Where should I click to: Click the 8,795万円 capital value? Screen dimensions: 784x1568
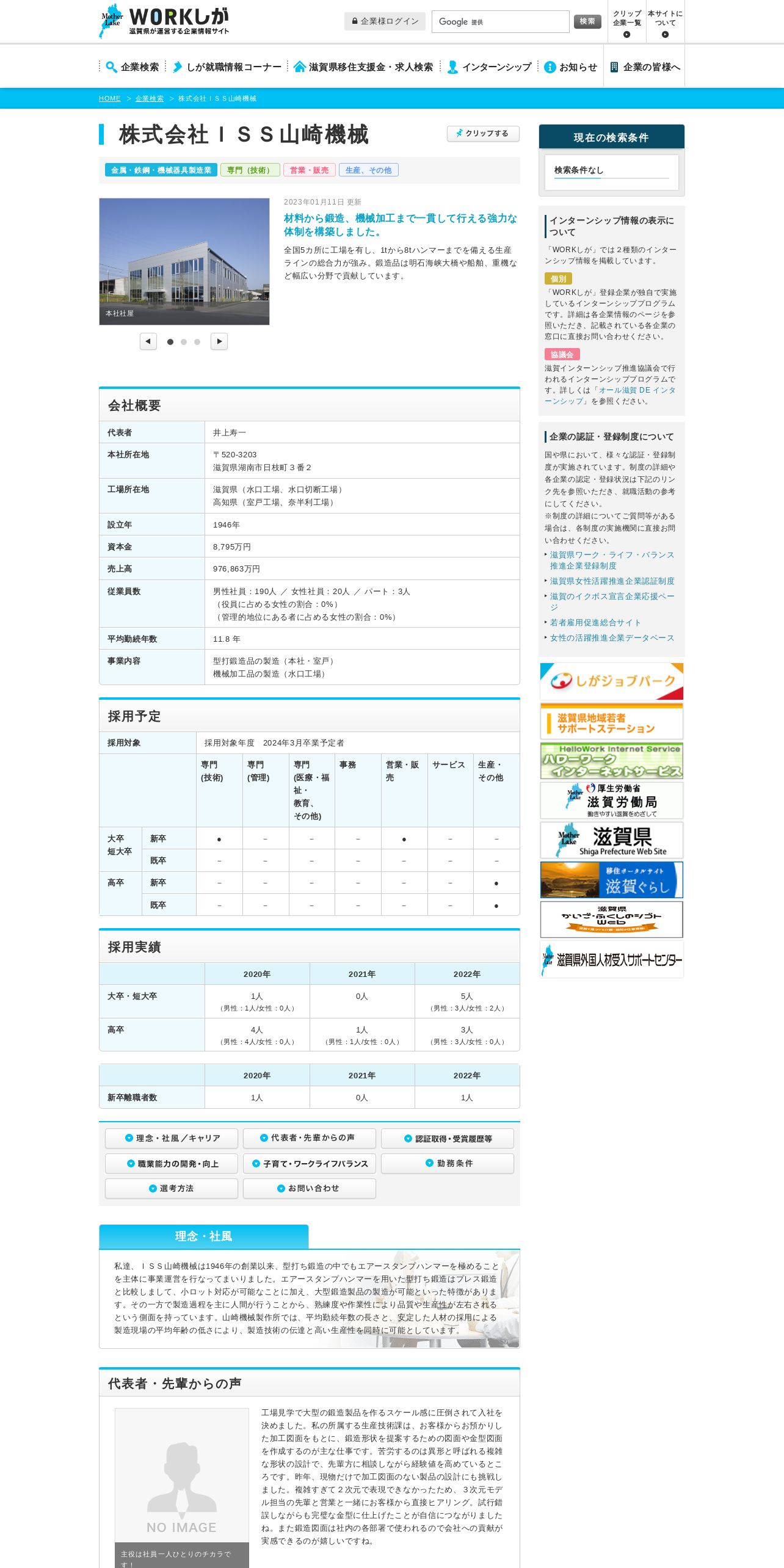click(x=232, y=547)
